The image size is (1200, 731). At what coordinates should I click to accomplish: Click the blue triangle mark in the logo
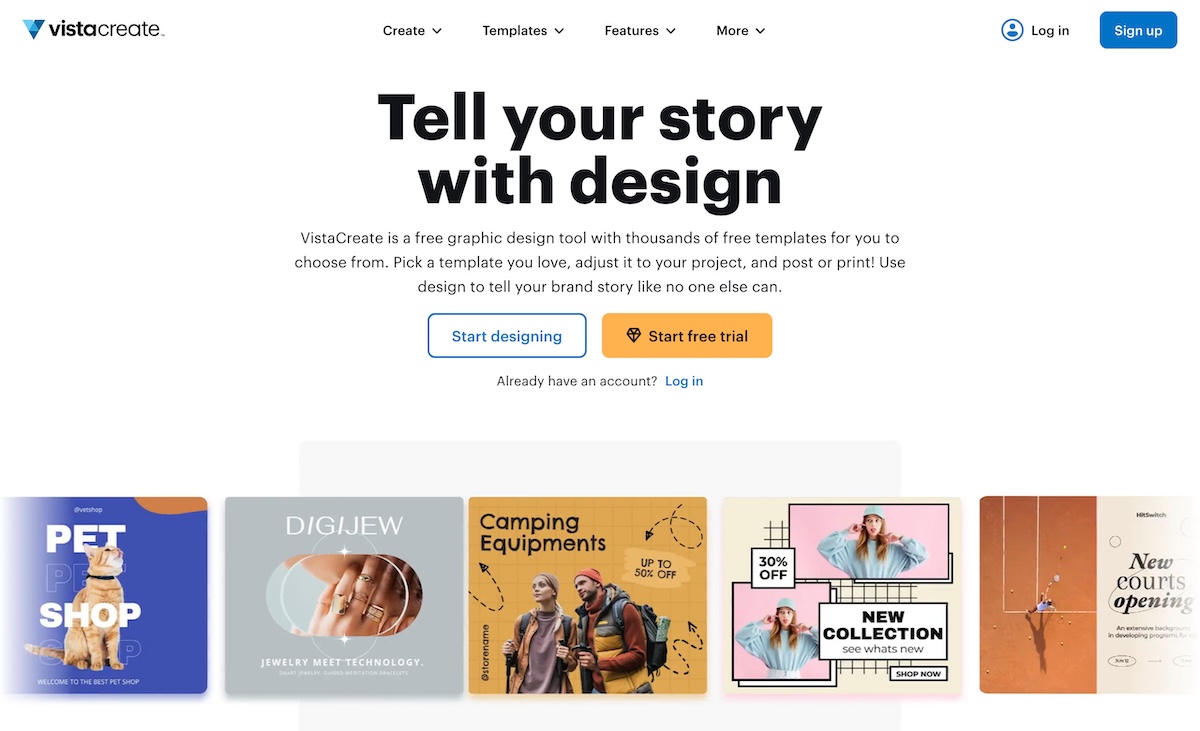coord(35,28)
